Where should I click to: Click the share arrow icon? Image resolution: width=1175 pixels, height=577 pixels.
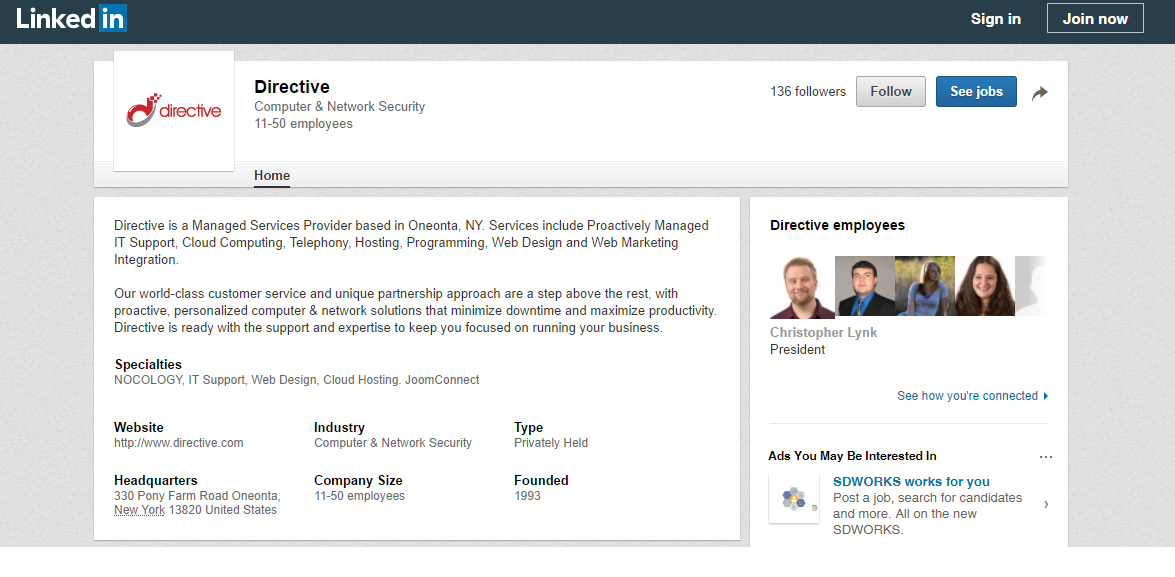tap(1039, 93)
